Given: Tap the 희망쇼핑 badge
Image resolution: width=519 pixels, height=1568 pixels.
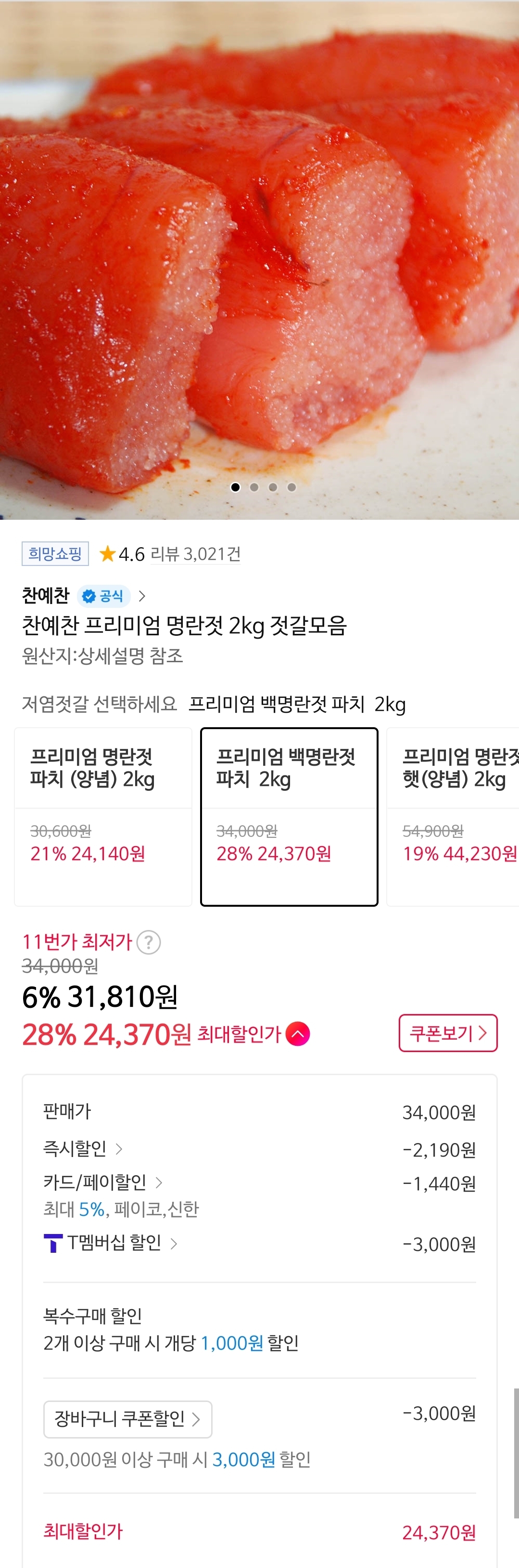Looking at the screenshot, I should [x=55, y=554].
